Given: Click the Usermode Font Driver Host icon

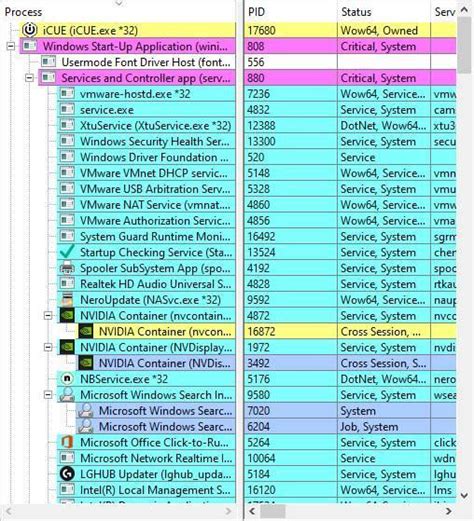Looking at the screenshot, I should point(48,62).
